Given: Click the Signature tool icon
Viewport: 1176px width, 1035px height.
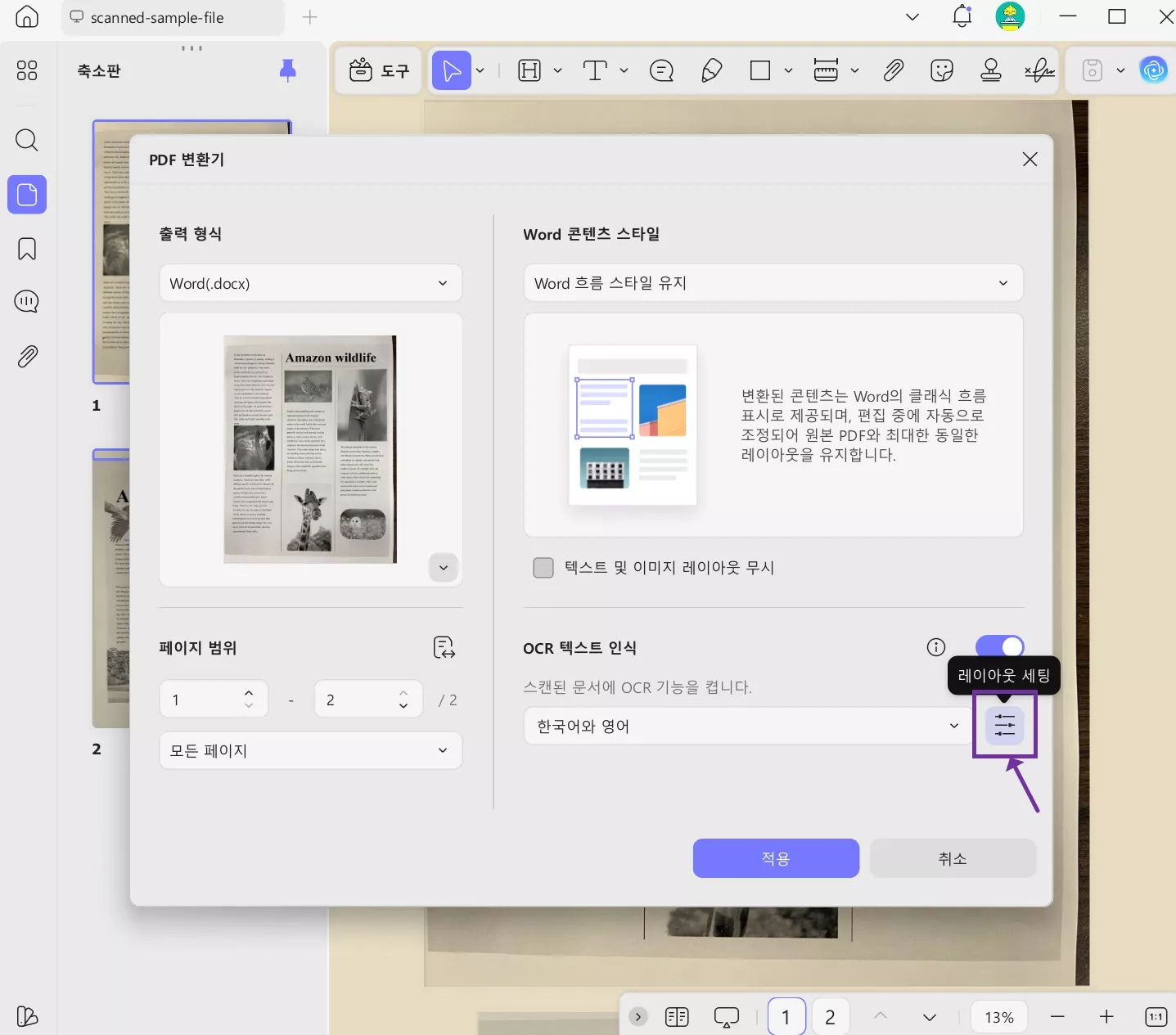Looking at the screenshot, I should (x=1040, y=70).
